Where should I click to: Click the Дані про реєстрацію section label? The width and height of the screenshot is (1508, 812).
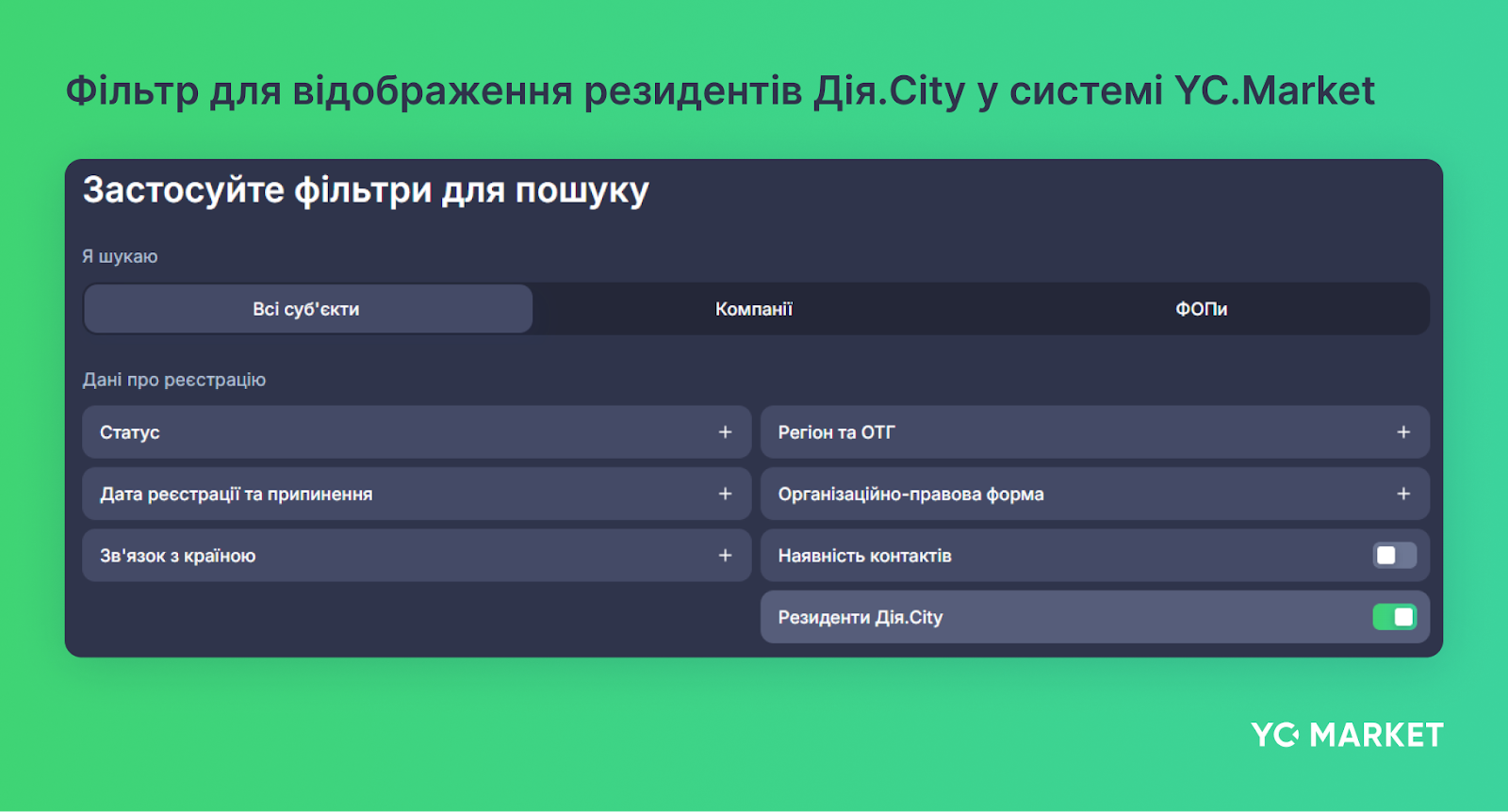click(174, 380)
